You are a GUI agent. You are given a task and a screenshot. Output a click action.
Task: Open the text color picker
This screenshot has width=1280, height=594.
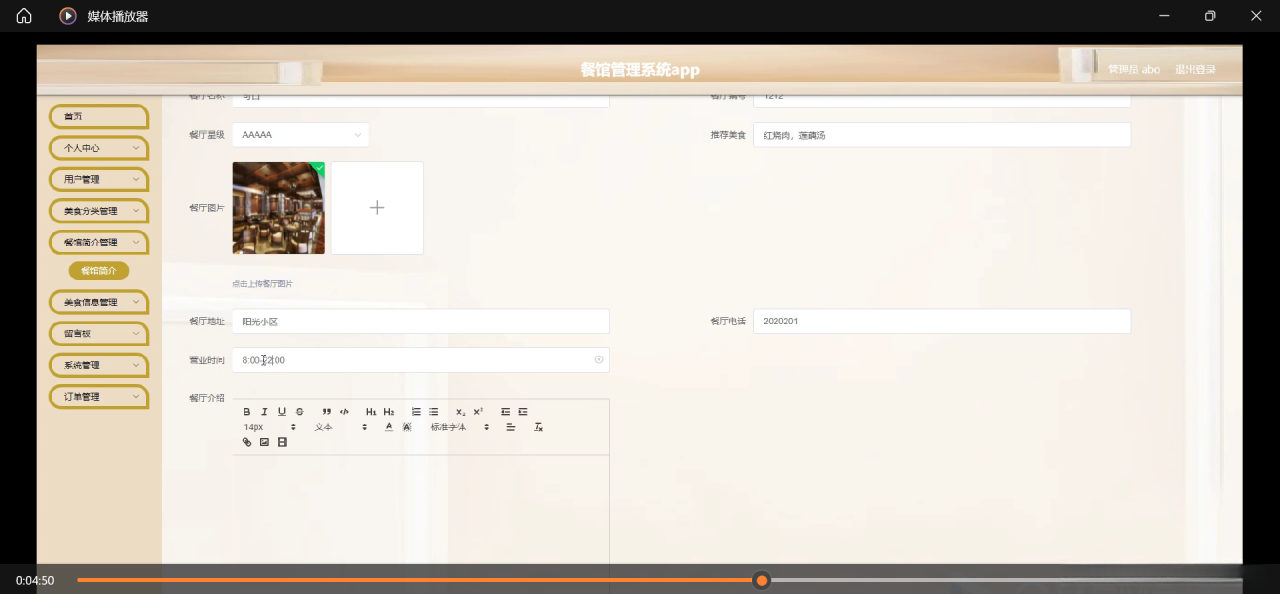point(389,427)
